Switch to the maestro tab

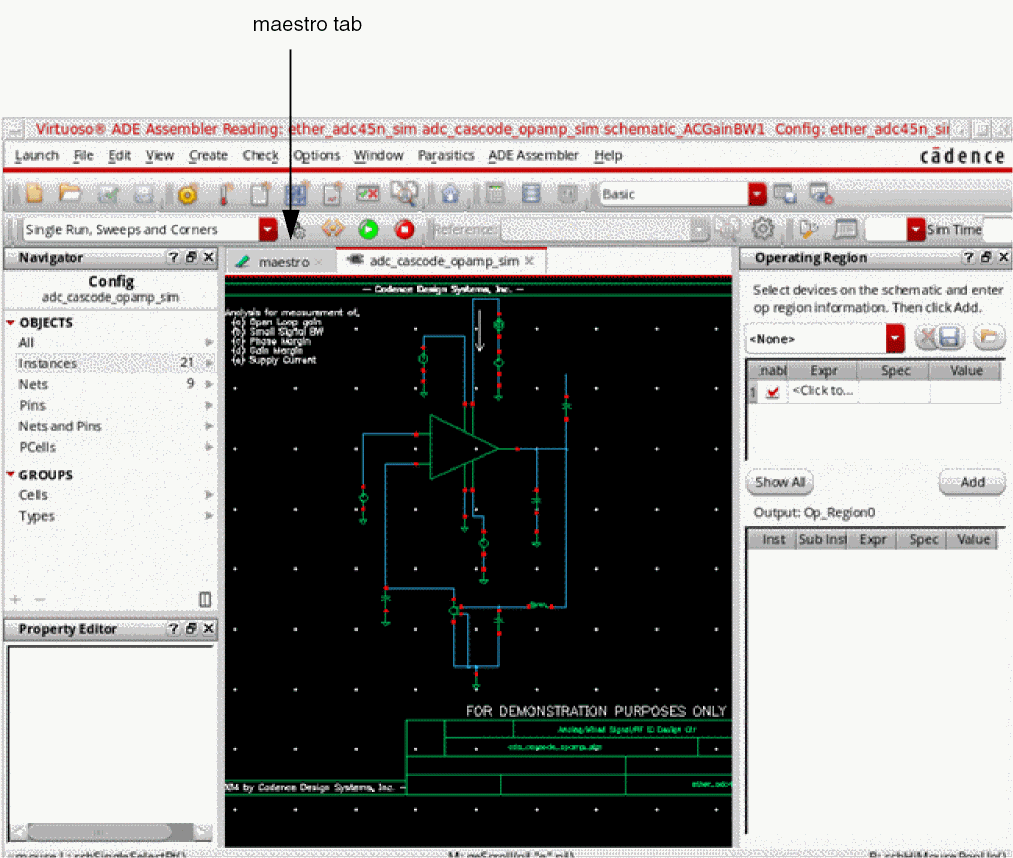tap(282, 261)
